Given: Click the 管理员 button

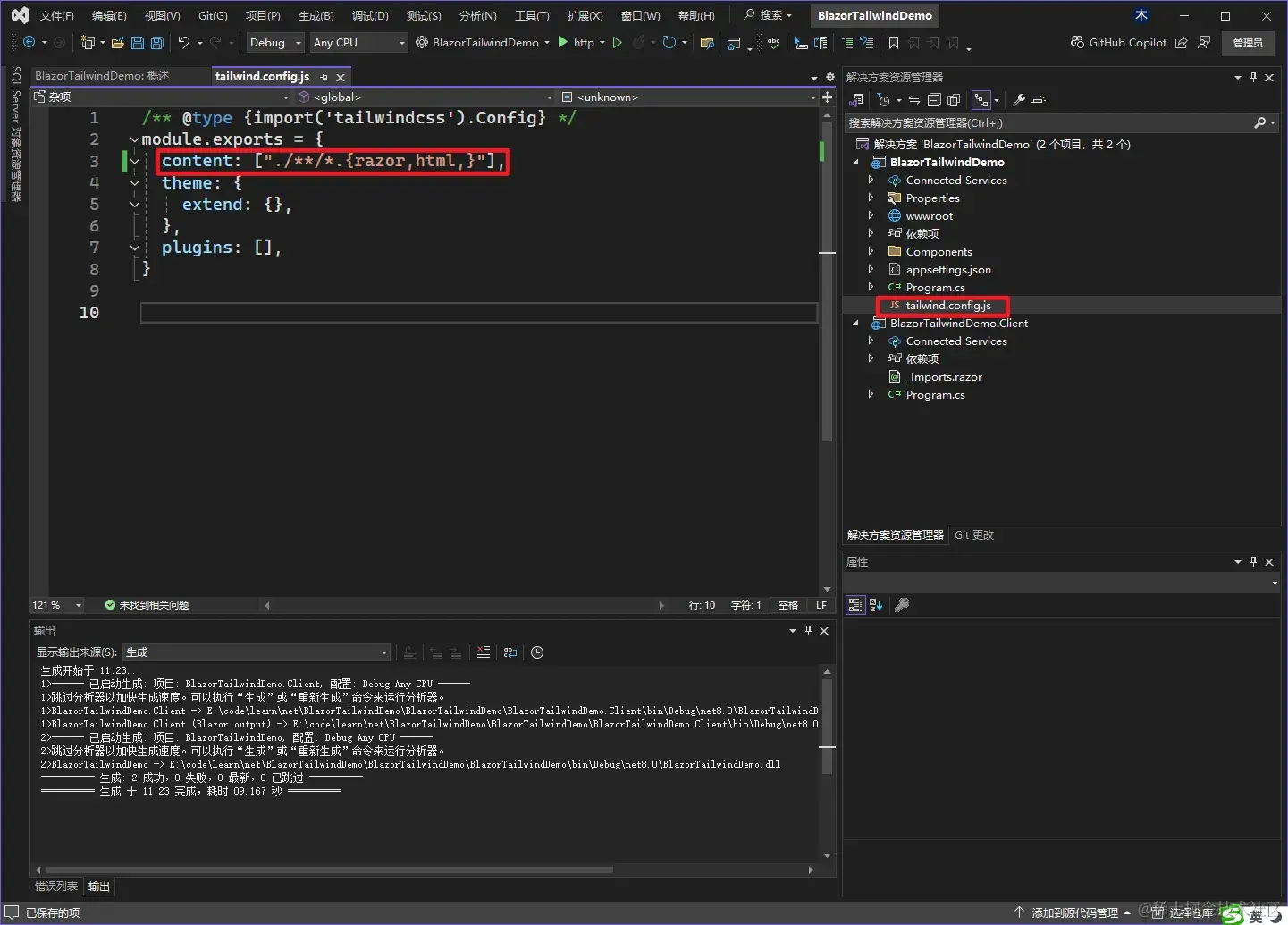Looking at the screenshot, I should coord(1247,42).
